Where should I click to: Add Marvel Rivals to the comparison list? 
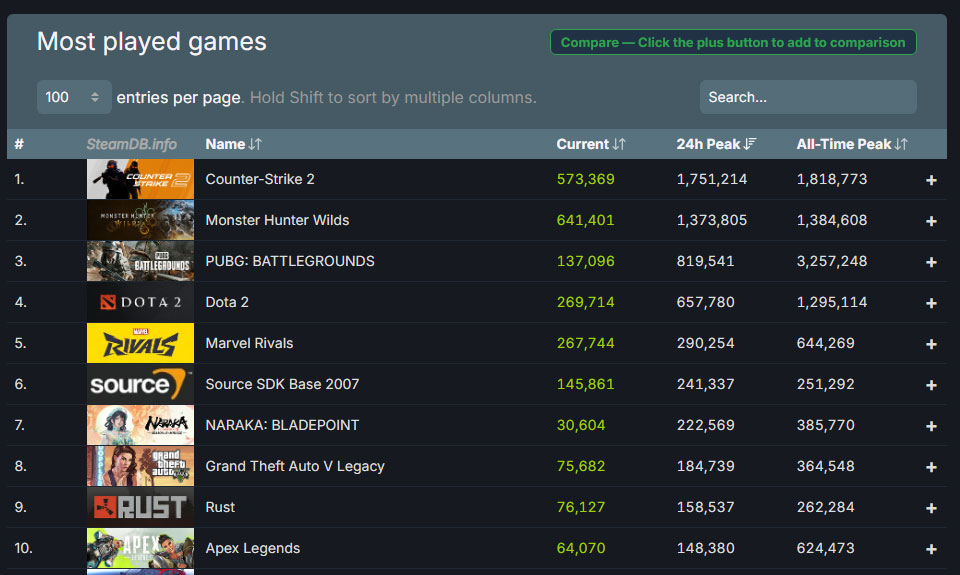[931, 344]
